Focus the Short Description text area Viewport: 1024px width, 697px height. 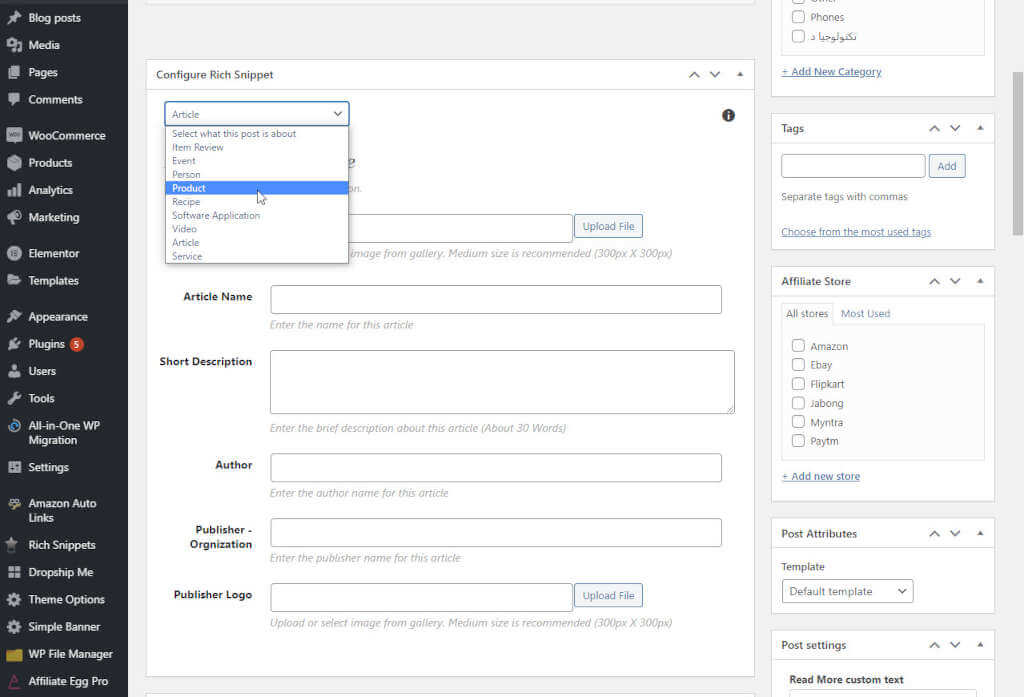(502, 382)
